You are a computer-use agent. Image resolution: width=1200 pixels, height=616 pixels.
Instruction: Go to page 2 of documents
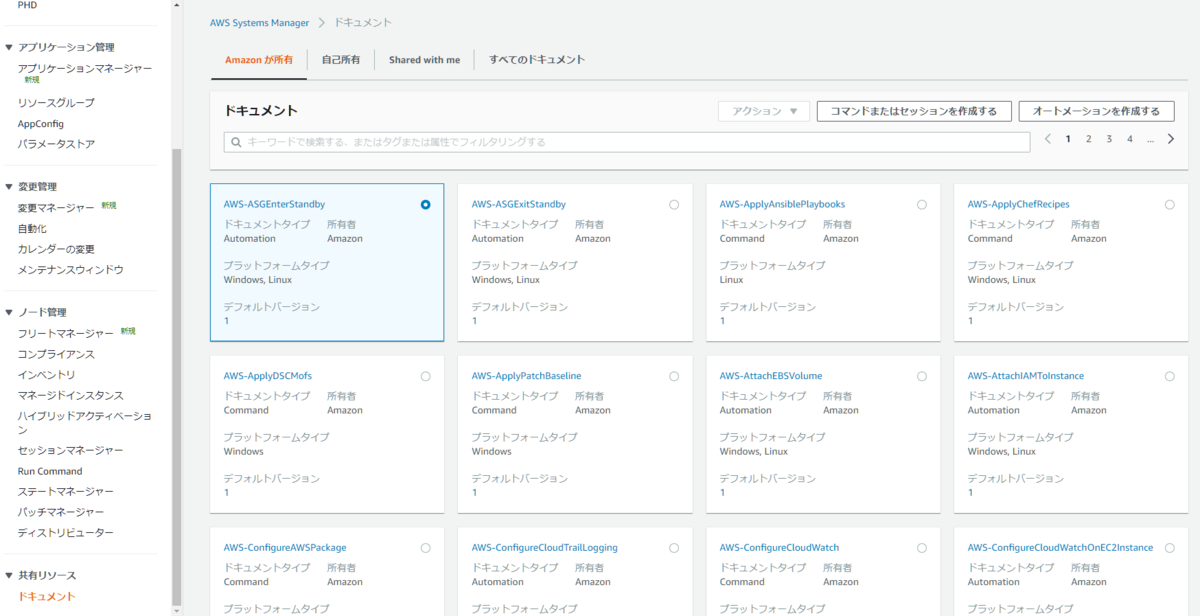[1088, 139]
